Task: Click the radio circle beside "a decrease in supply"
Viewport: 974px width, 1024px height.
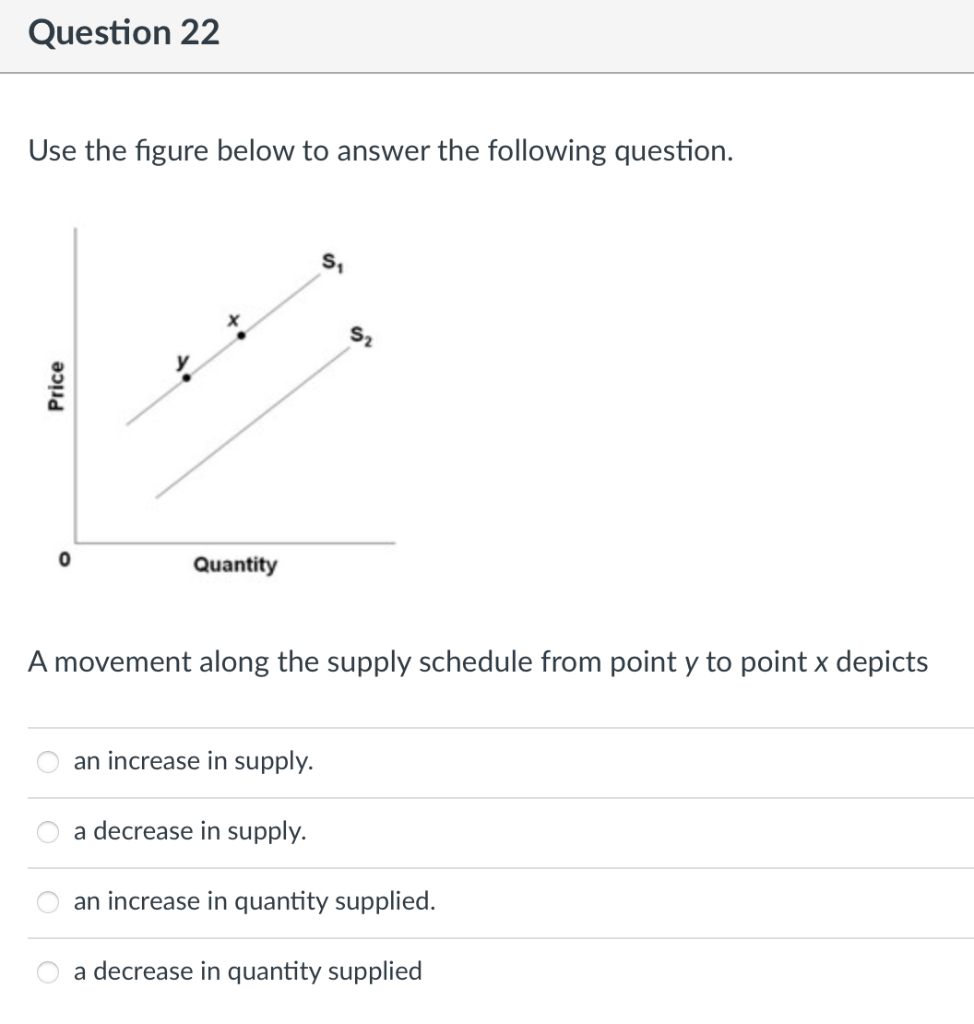Action: (46, 832)
